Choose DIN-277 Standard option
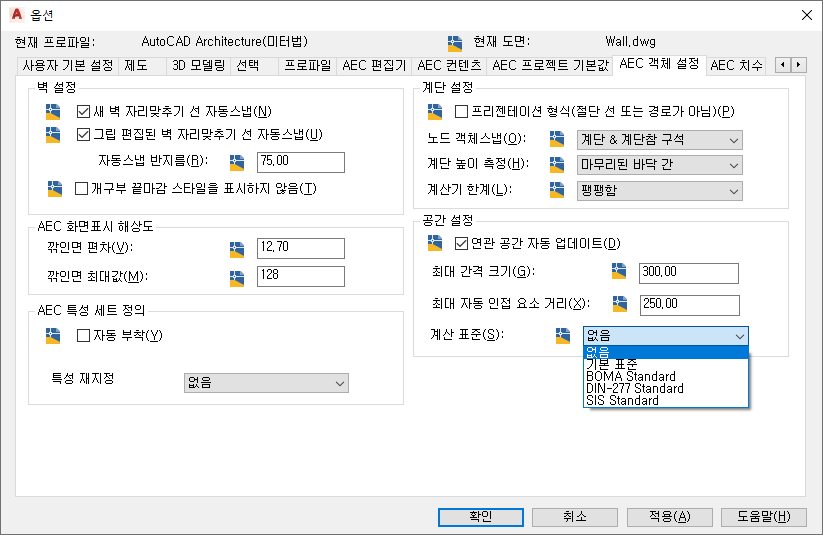Screen dimensions: 823x535 pyautogui.click(x=666, y=389)
